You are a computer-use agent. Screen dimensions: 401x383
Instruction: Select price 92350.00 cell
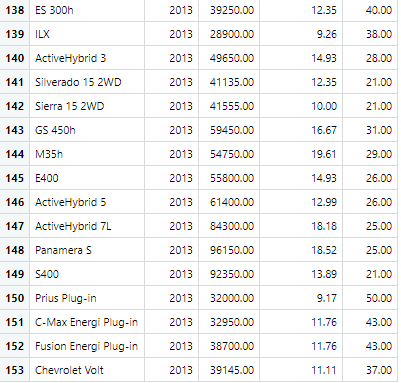click(x=229, y=274)
